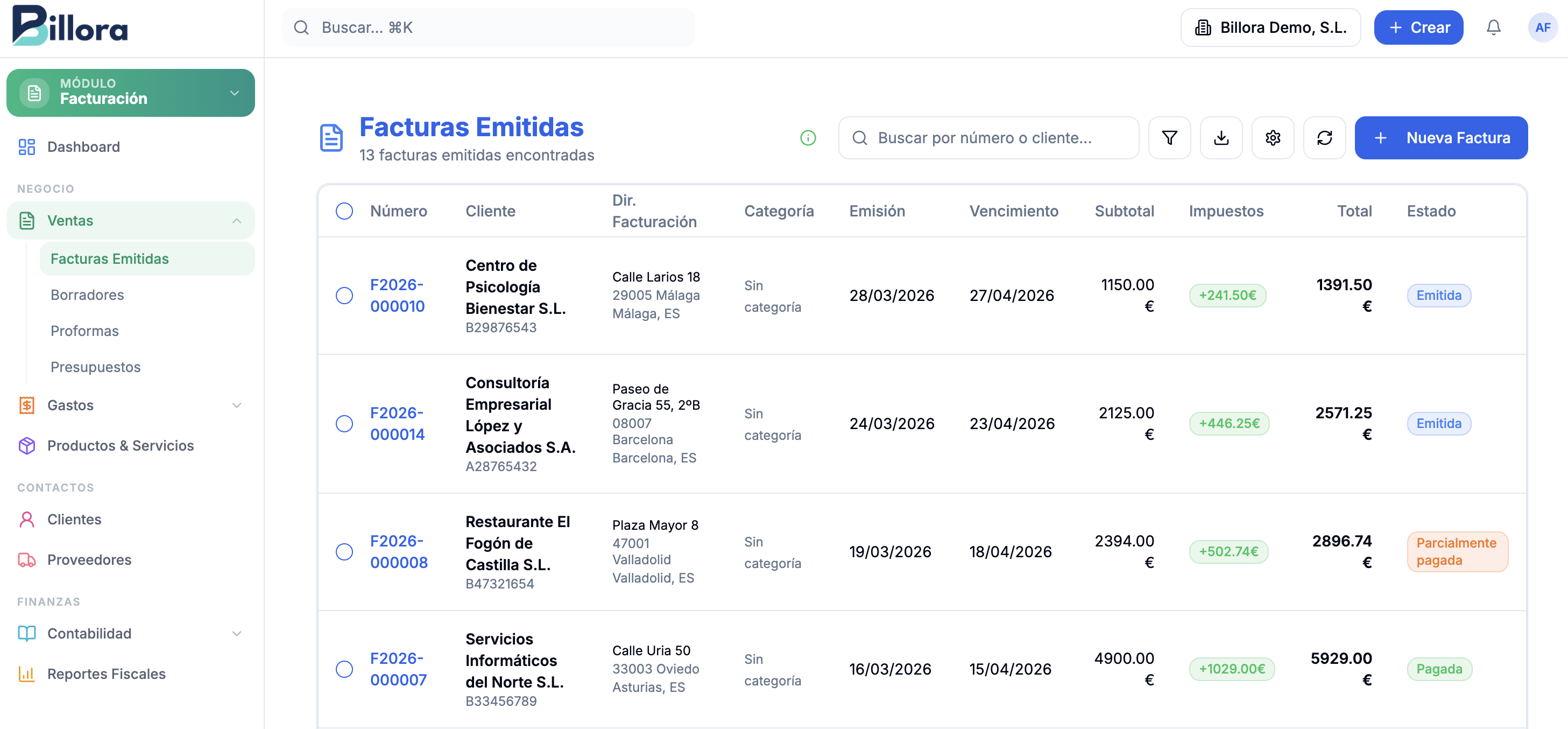Click the Parcialmente pagada status badge
The image size is (1568, 729).
(x=1457, y=552)
